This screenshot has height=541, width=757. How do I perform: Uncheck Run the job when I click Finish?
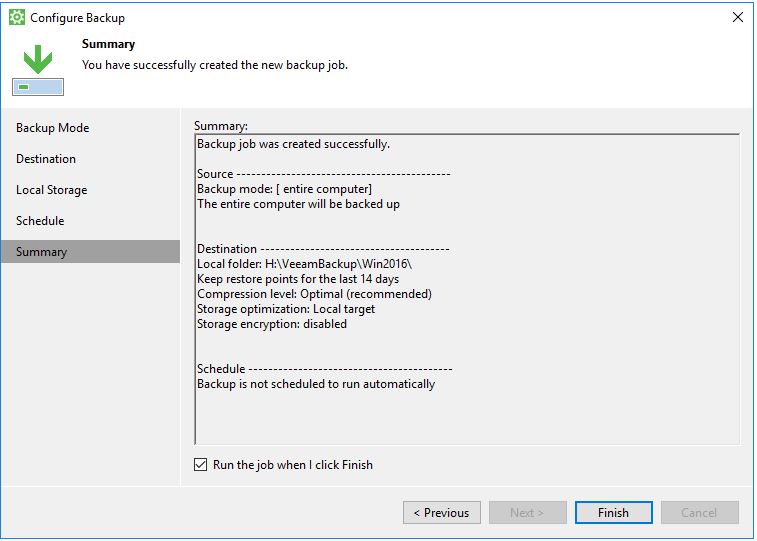pos(200,465)
